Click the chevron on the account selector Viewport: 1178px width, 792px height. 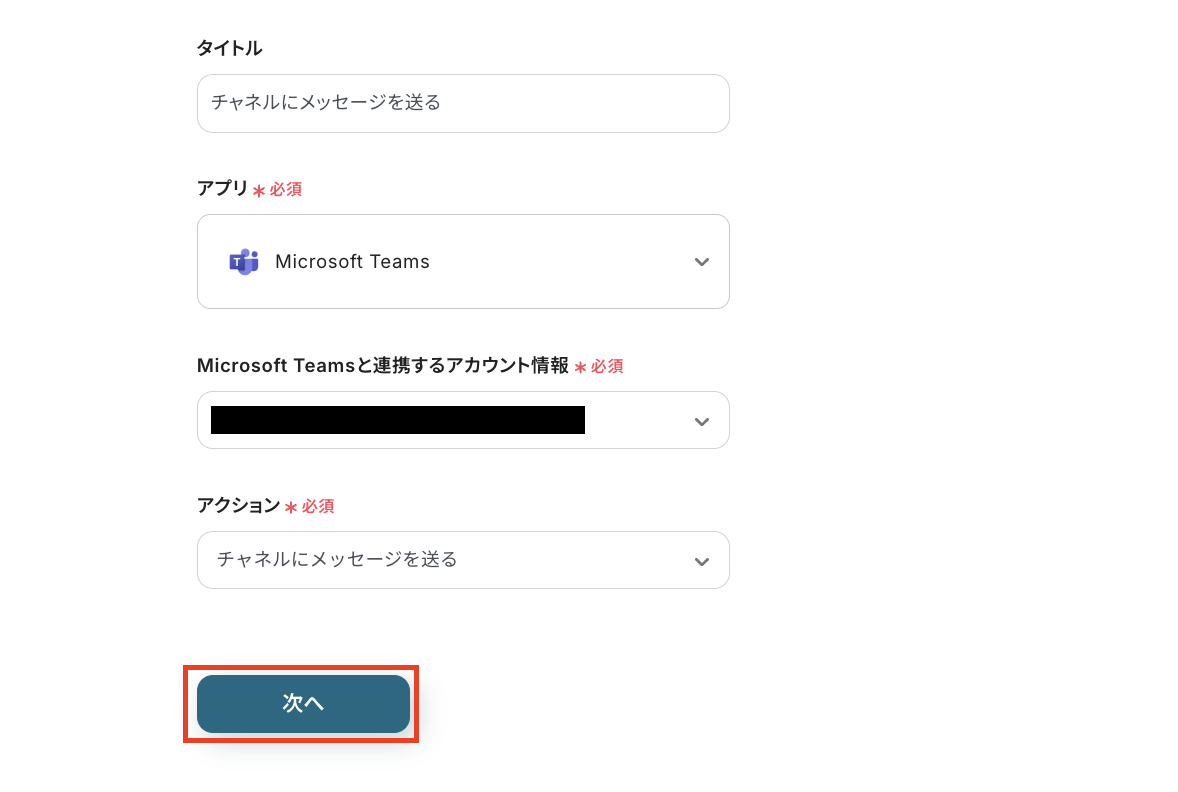(x=700, y=420)
